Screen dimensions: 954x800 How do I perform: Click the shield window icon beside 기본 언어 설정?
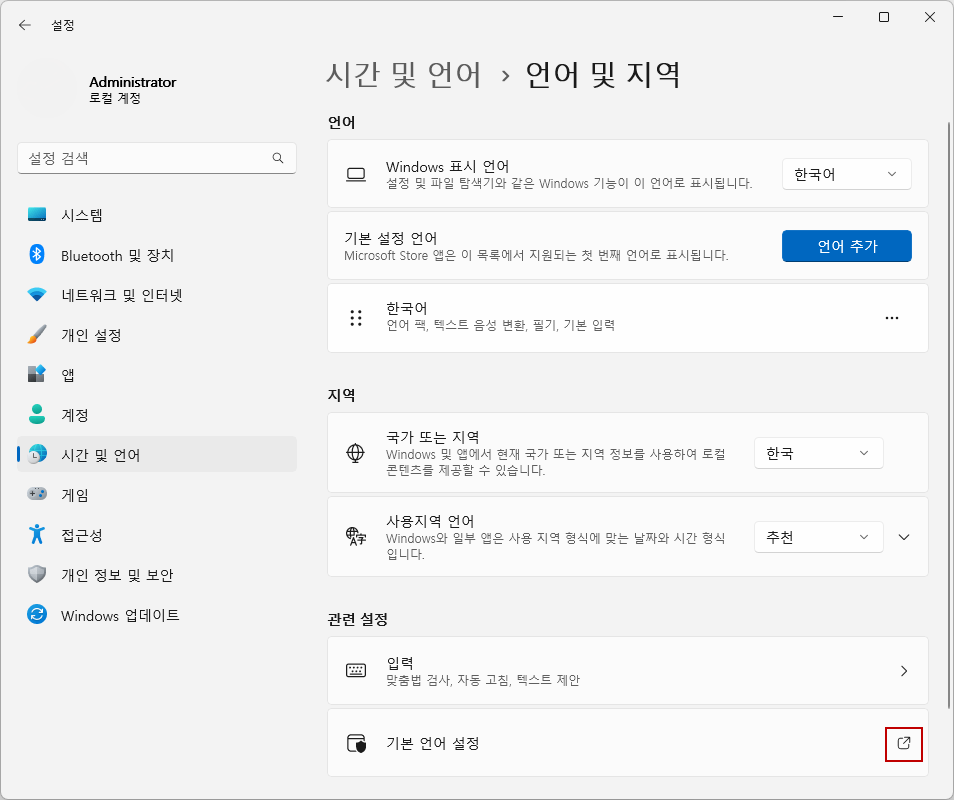(x=357, y=743)
